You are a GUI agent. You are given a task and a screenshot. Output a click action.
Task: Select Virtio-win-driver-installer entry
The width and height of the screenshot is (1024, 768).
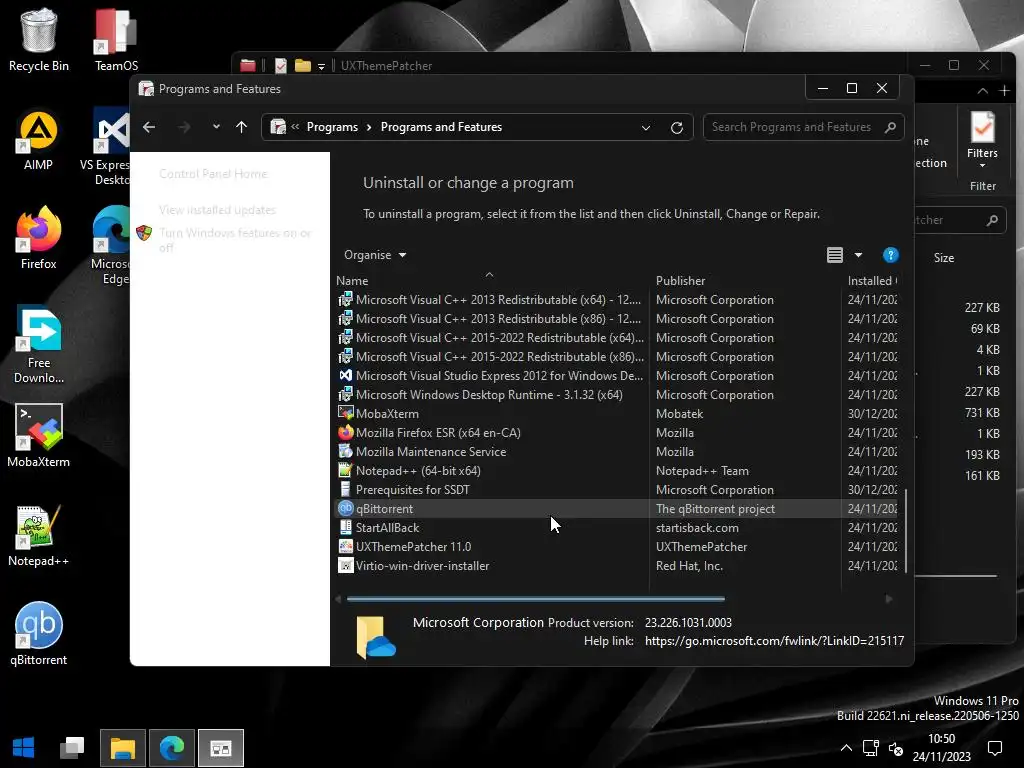click(616, 566)
